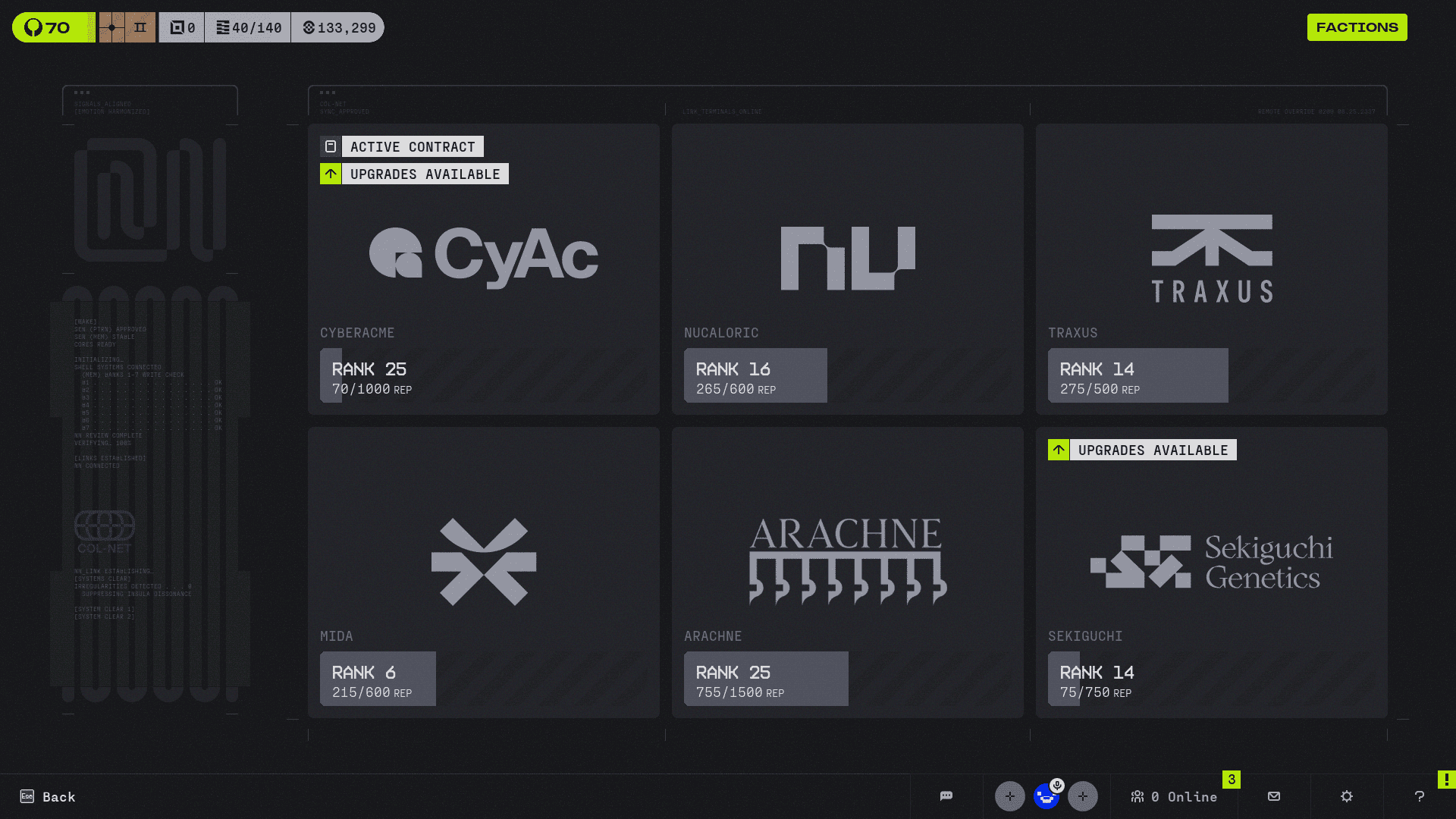Click the Traxus Rank 14 reputation bar
Screen dimensions: 1456x819
click(x=1137, y=375)
